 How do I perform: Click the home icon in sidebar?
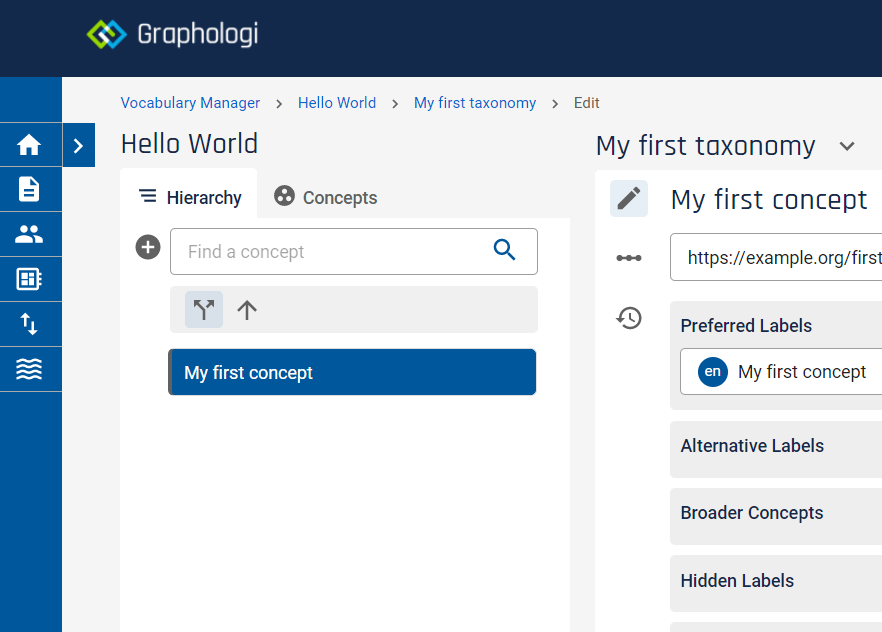click(29, 145)
